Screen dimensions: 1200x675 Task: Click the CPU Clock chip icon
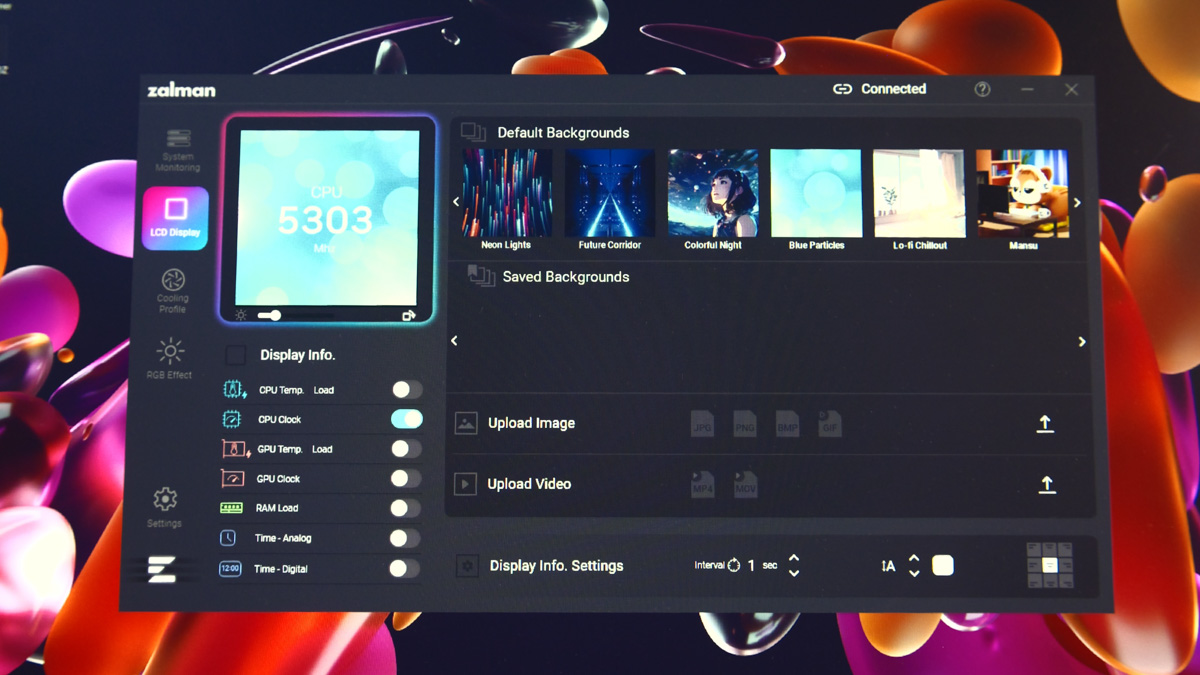tap(232, 419)
